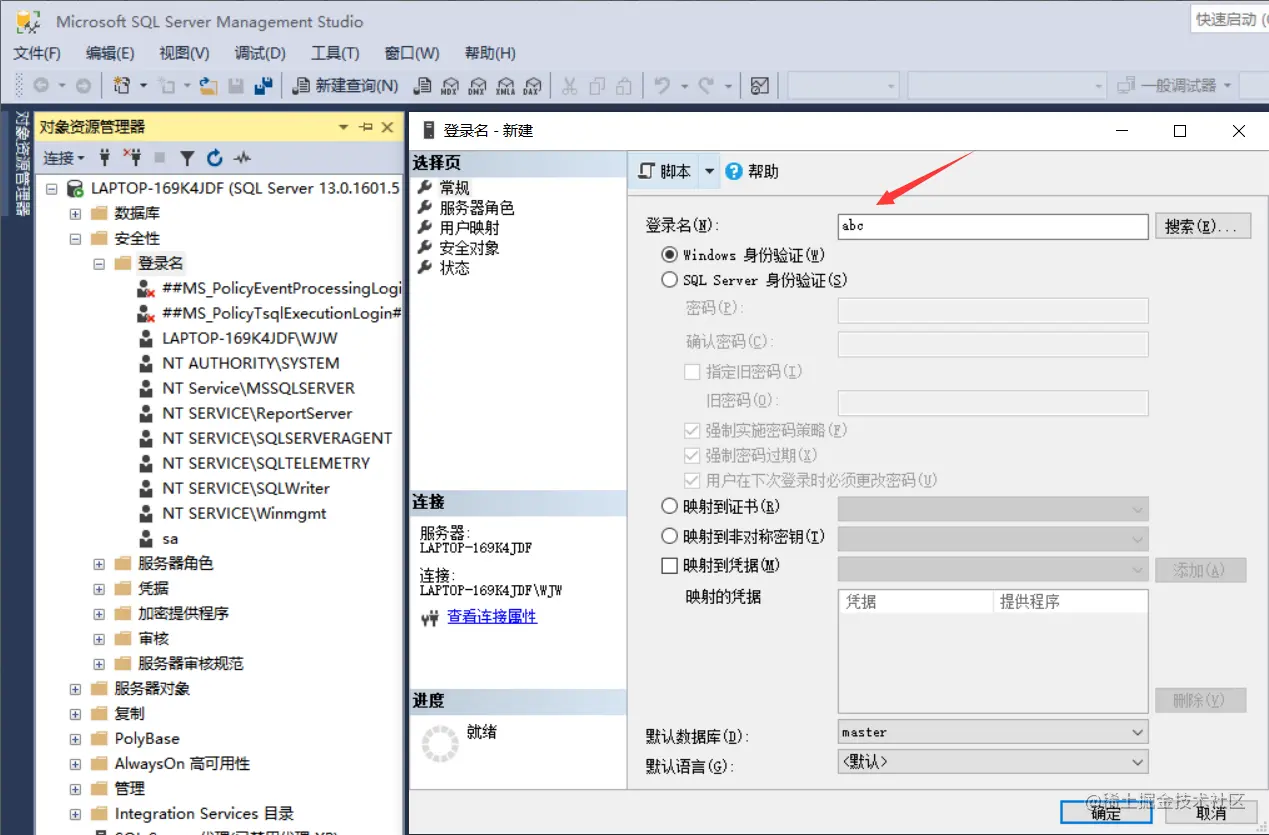Select LAPTOP-169K4JDF\WJW login
This screenshot has height=835, width=1269.
[x=250, y=338]
